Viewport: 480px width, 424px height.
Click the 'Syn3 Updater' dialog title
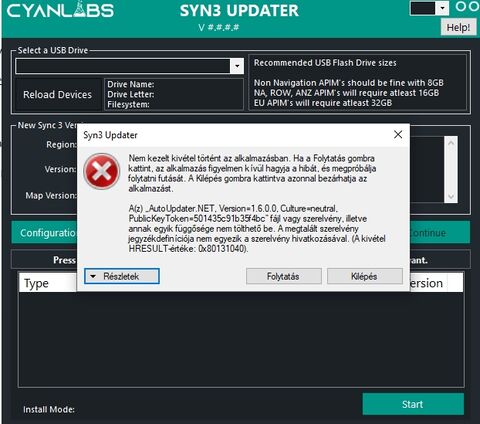coord(110,135)
